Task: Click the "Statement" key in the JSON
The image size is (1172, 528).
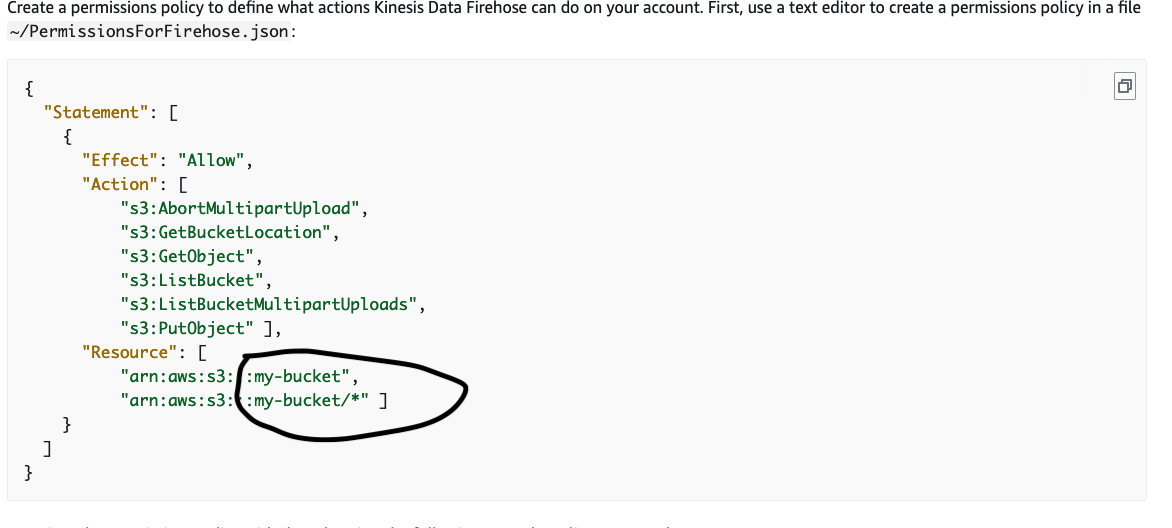Action: [92, 112]
